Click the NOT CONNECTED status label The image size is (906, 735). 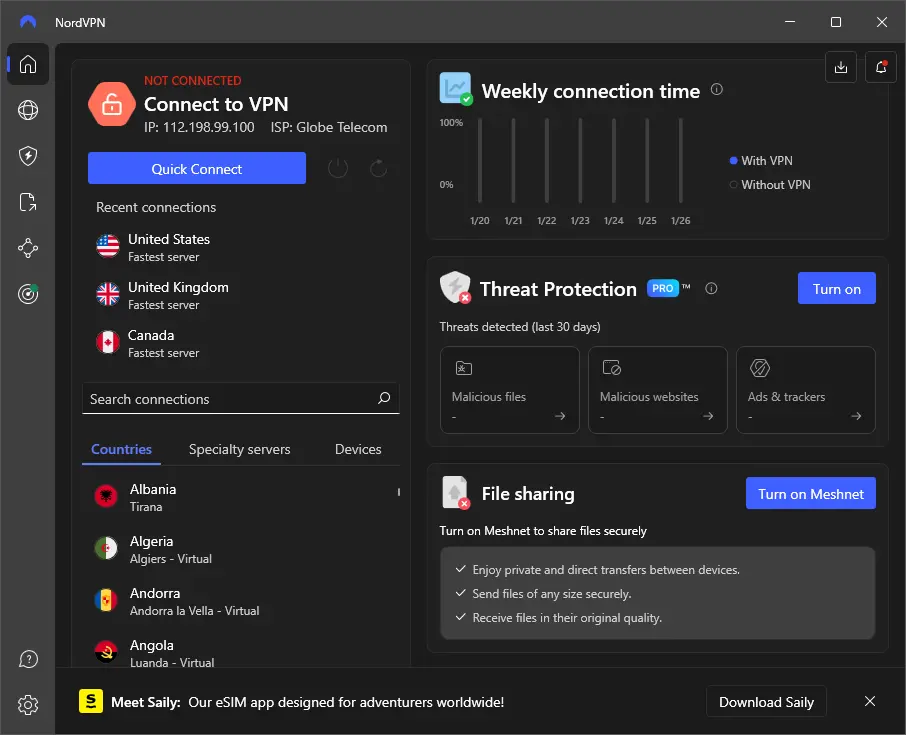click(x=193, y=80)
